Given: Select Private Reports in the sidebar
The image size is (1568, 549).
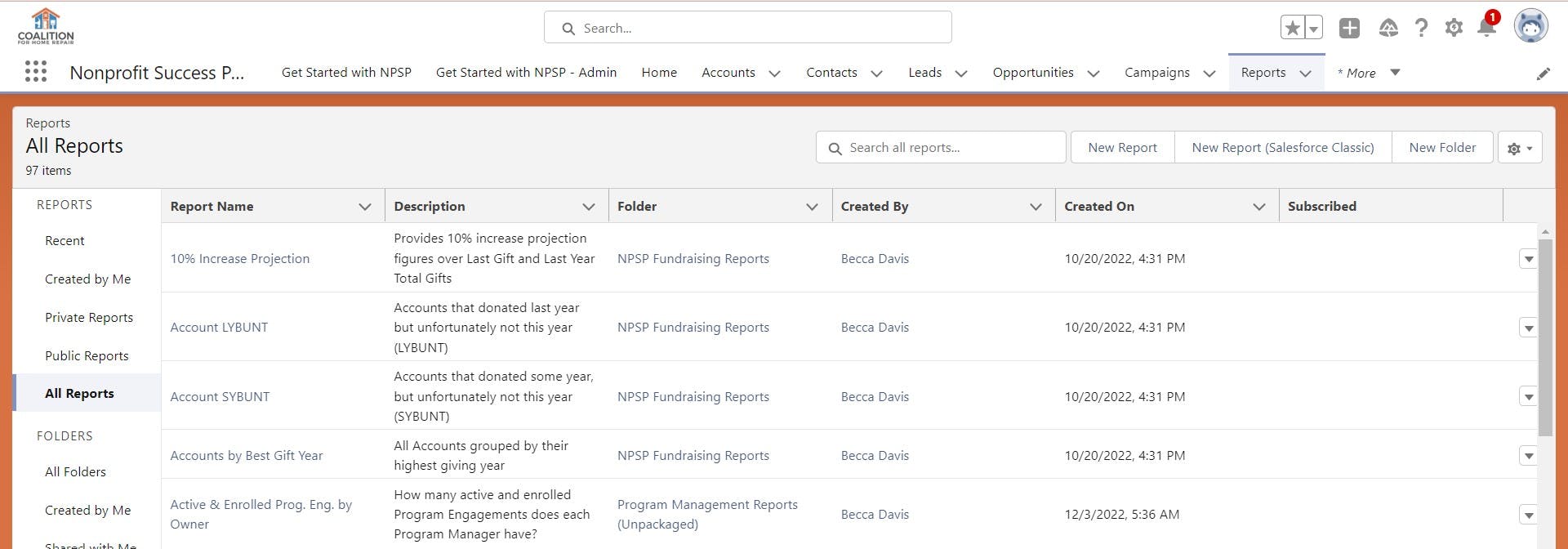Looking at the screenshot, I should (x=89, y=318).
